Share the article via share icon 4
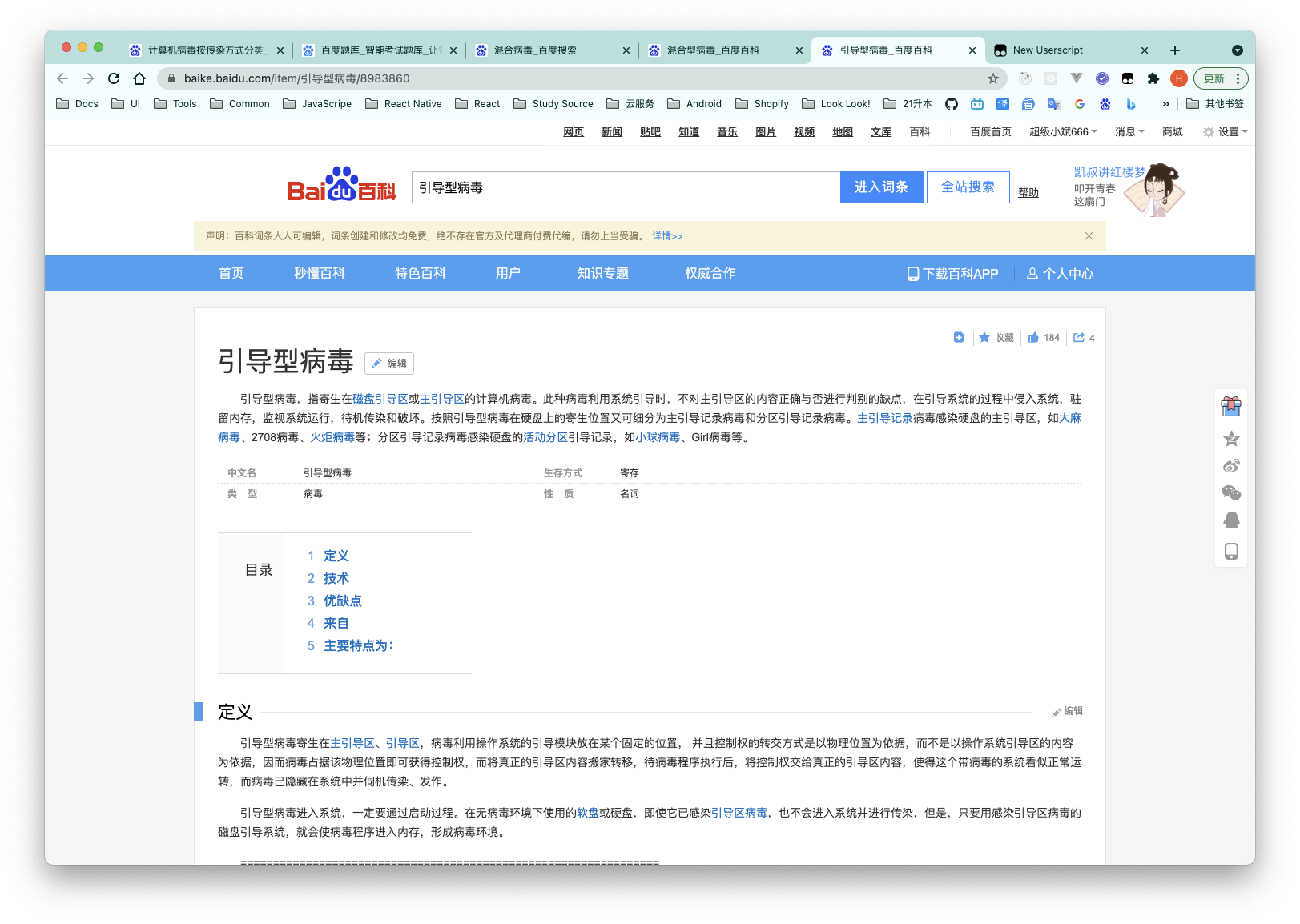The image size is (1300, 924). pyautogui.click(x=1084, y=338)
